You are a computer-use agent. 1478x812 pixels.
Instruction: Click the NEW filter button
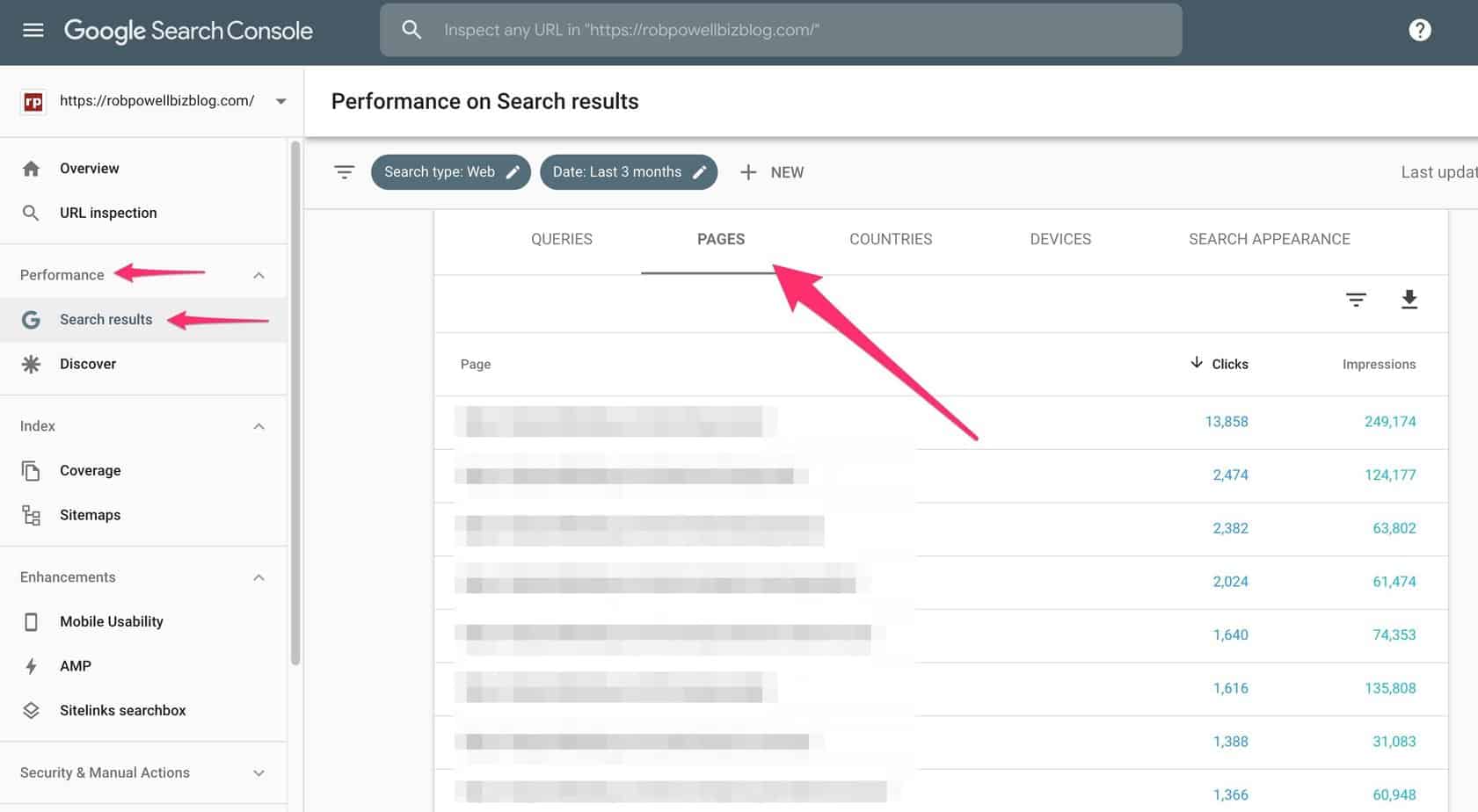pos(772,171)
